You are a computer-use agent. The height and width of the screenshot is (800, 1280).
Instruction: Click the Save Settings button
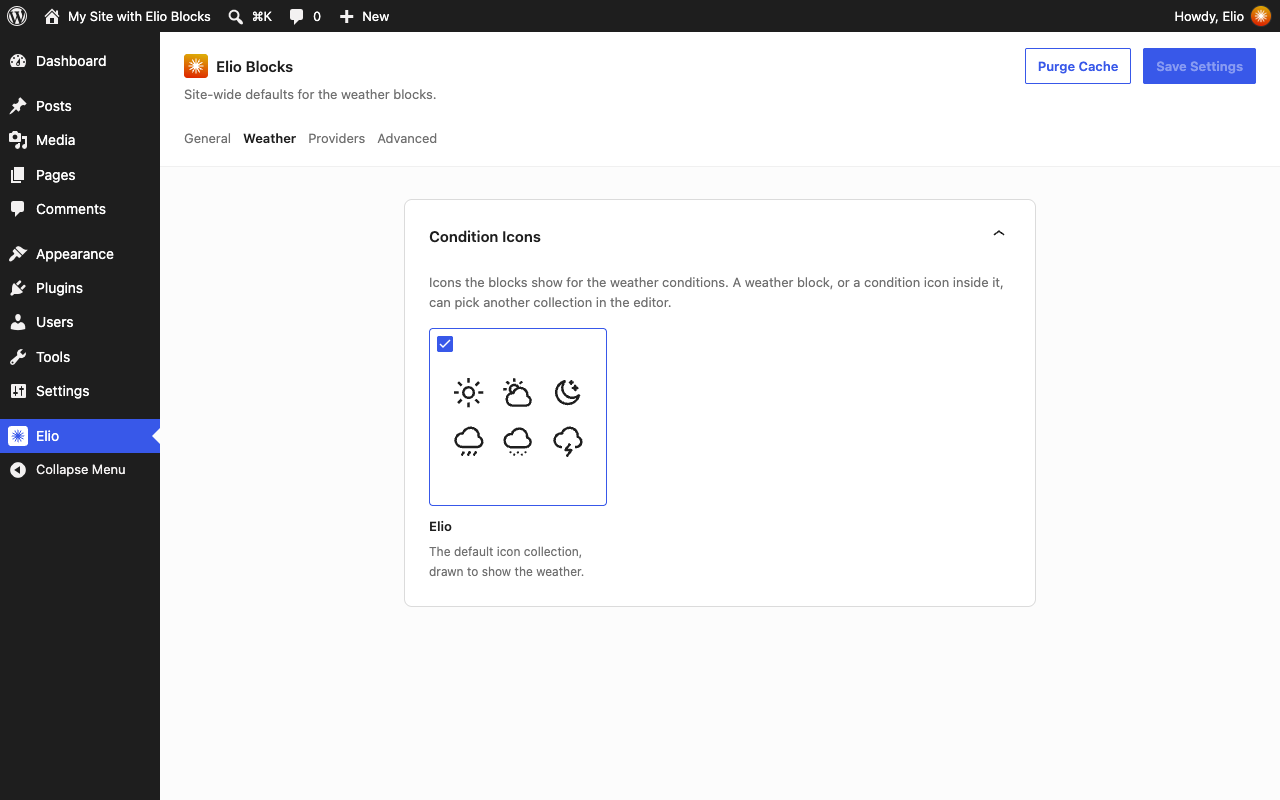click(x=1199, y=66)
